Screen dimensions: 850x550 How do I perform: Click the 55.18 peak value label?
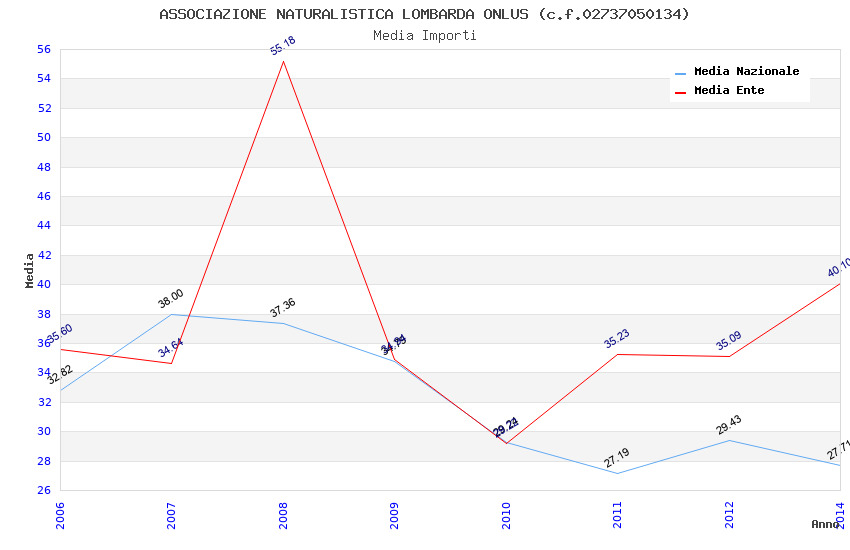283,45
